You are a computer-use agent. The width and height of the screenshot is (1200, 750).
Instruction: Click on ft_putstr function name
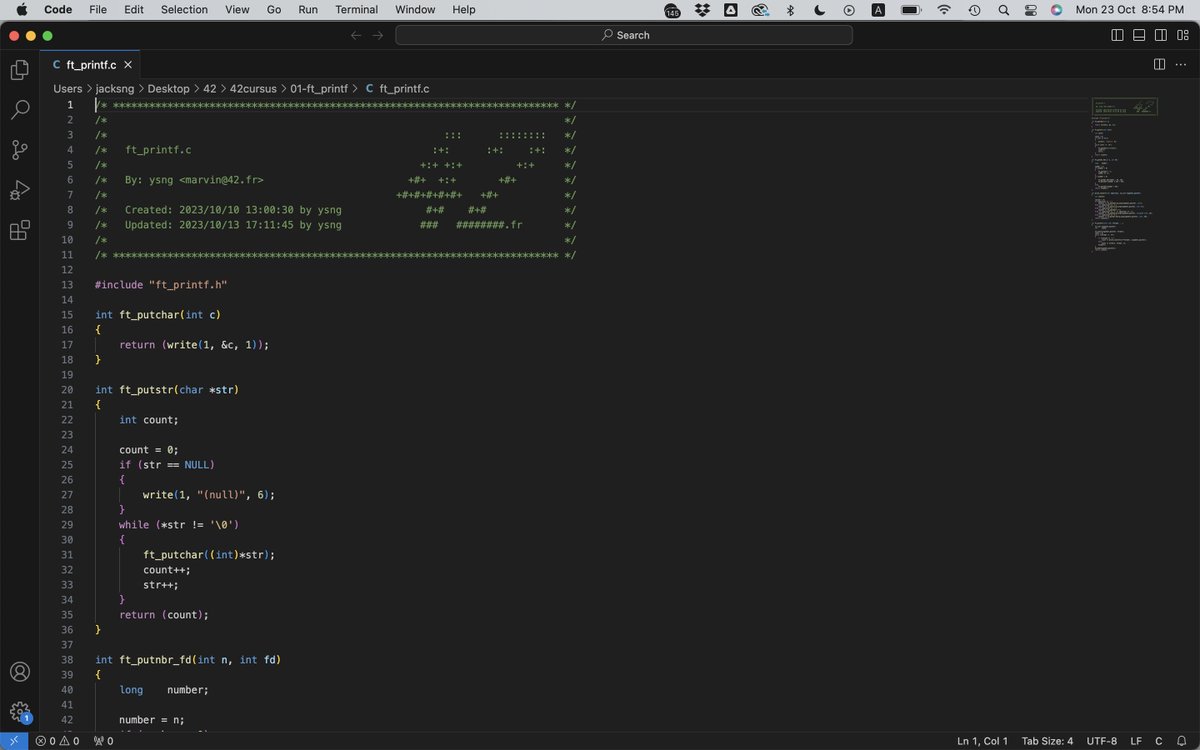[146, 390]
